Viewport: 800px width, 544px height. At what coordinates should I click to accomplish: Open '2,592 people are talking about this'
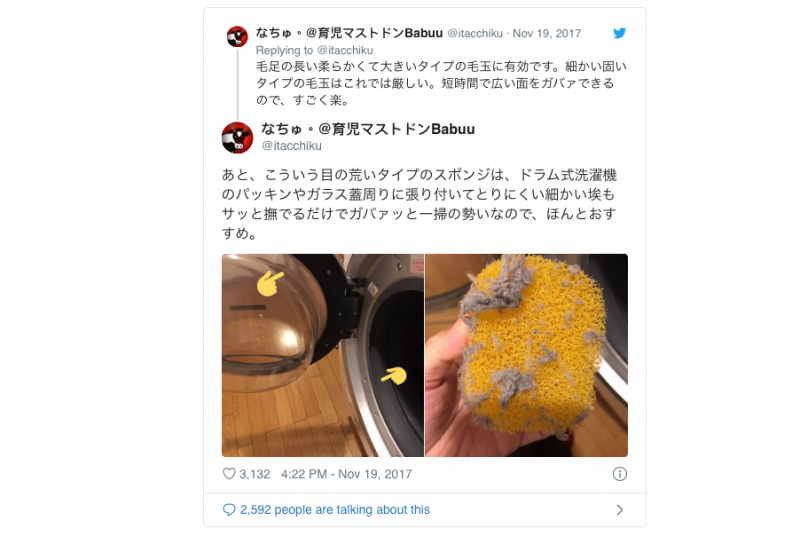point(335,510)
